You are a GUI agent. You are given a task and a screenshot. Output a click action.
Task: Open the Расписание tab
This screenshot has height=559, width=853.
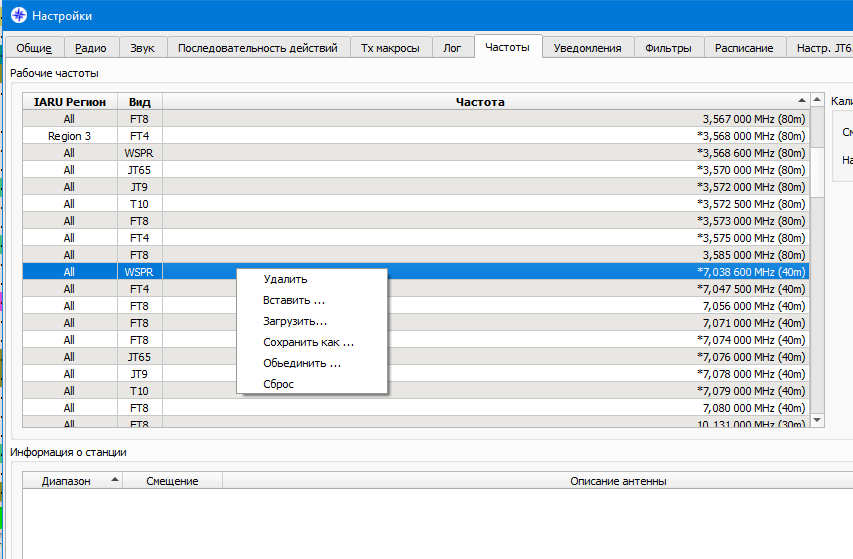click(x=744, y=48)
